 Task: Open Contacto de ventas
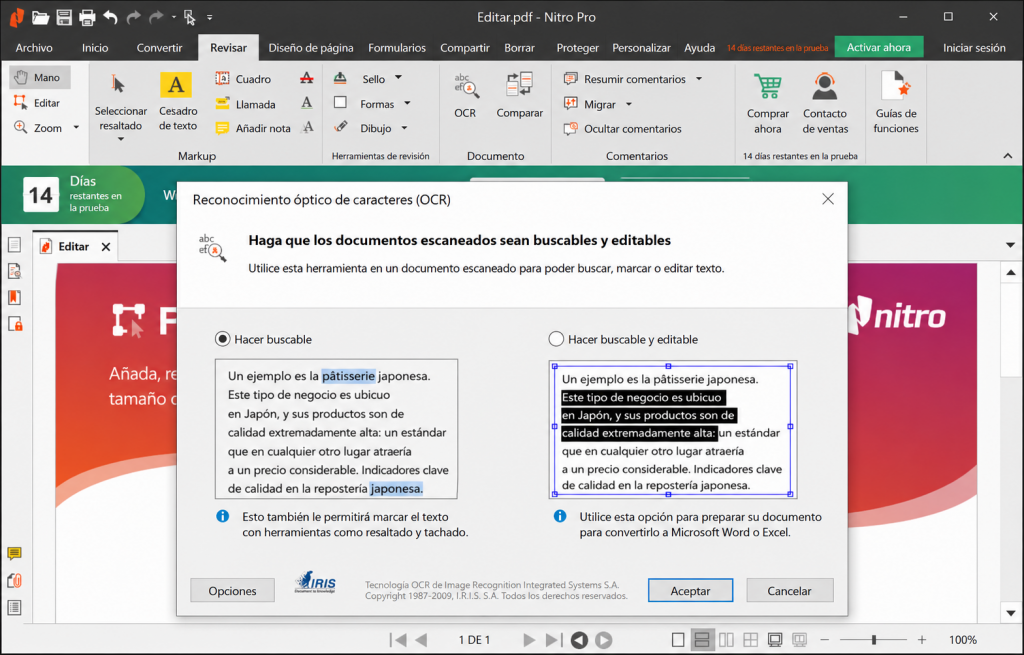click(825, 103)
